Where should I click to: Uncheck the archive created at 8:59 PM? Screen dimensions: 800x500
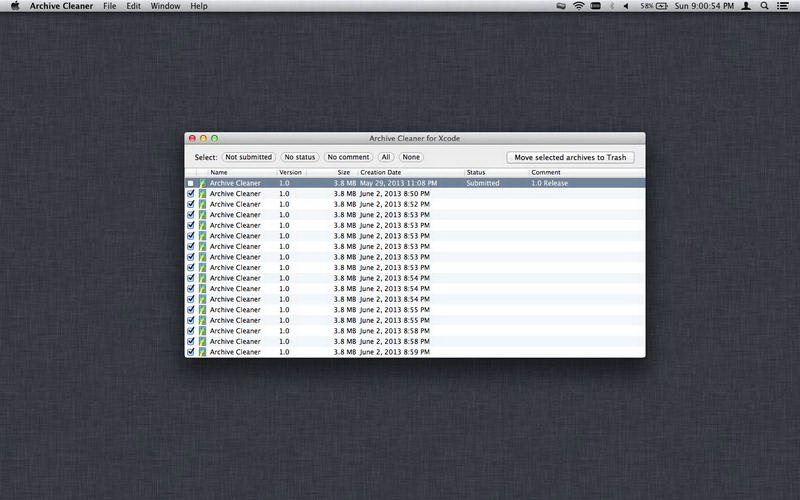tap(191, 352)
